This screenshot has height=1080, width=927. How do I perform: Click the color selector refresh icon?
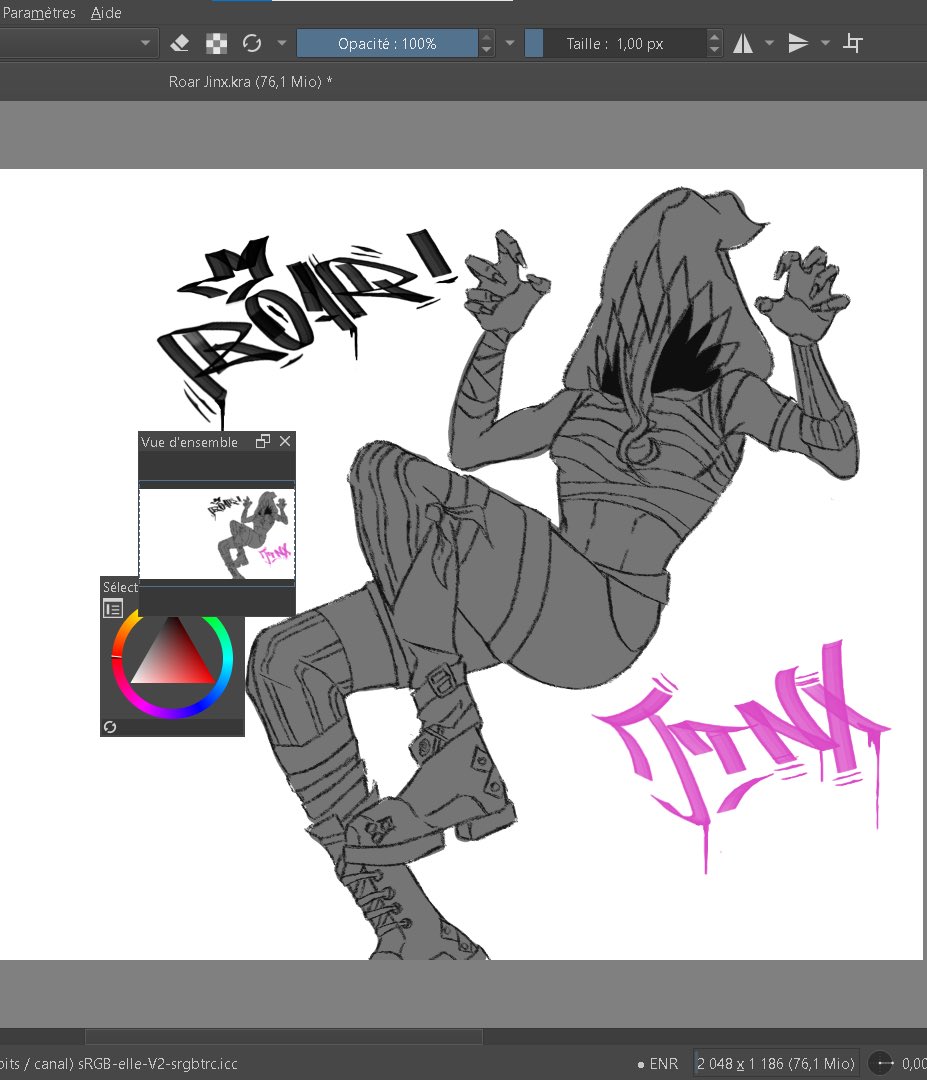(110, 727)
